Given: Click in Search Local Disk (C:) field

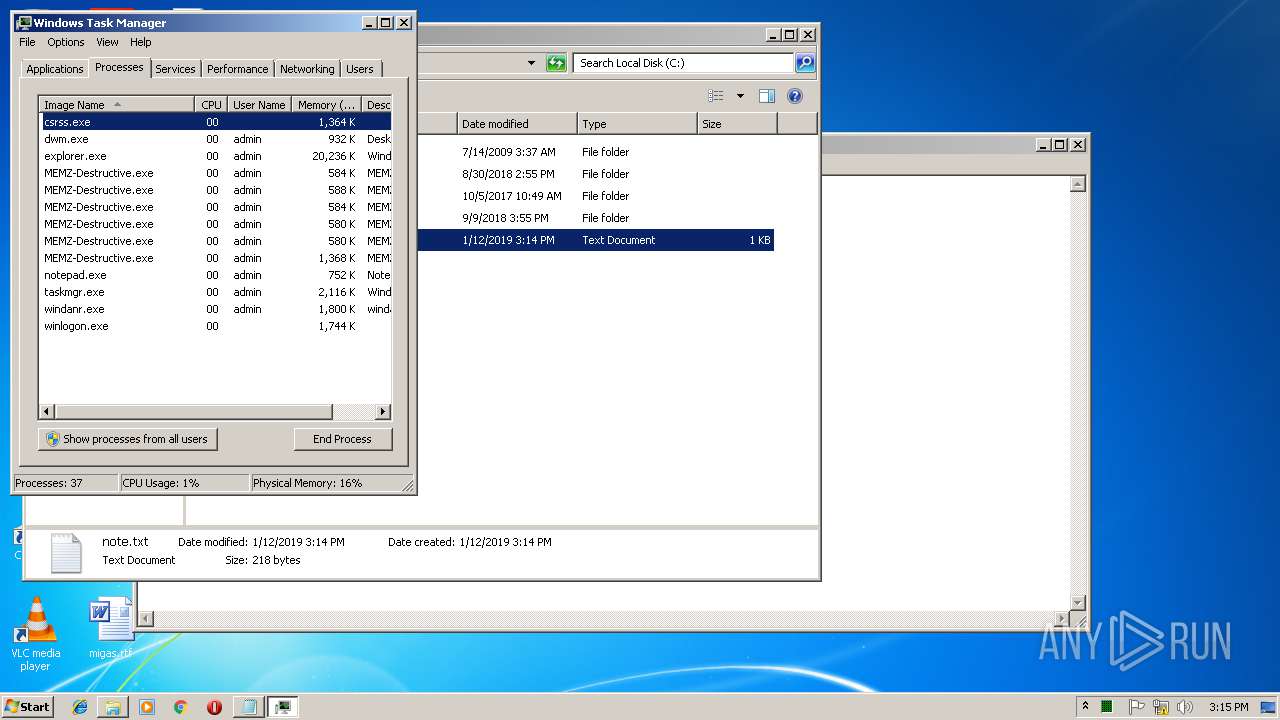Looking at the screenshot, I should [684, 63].
